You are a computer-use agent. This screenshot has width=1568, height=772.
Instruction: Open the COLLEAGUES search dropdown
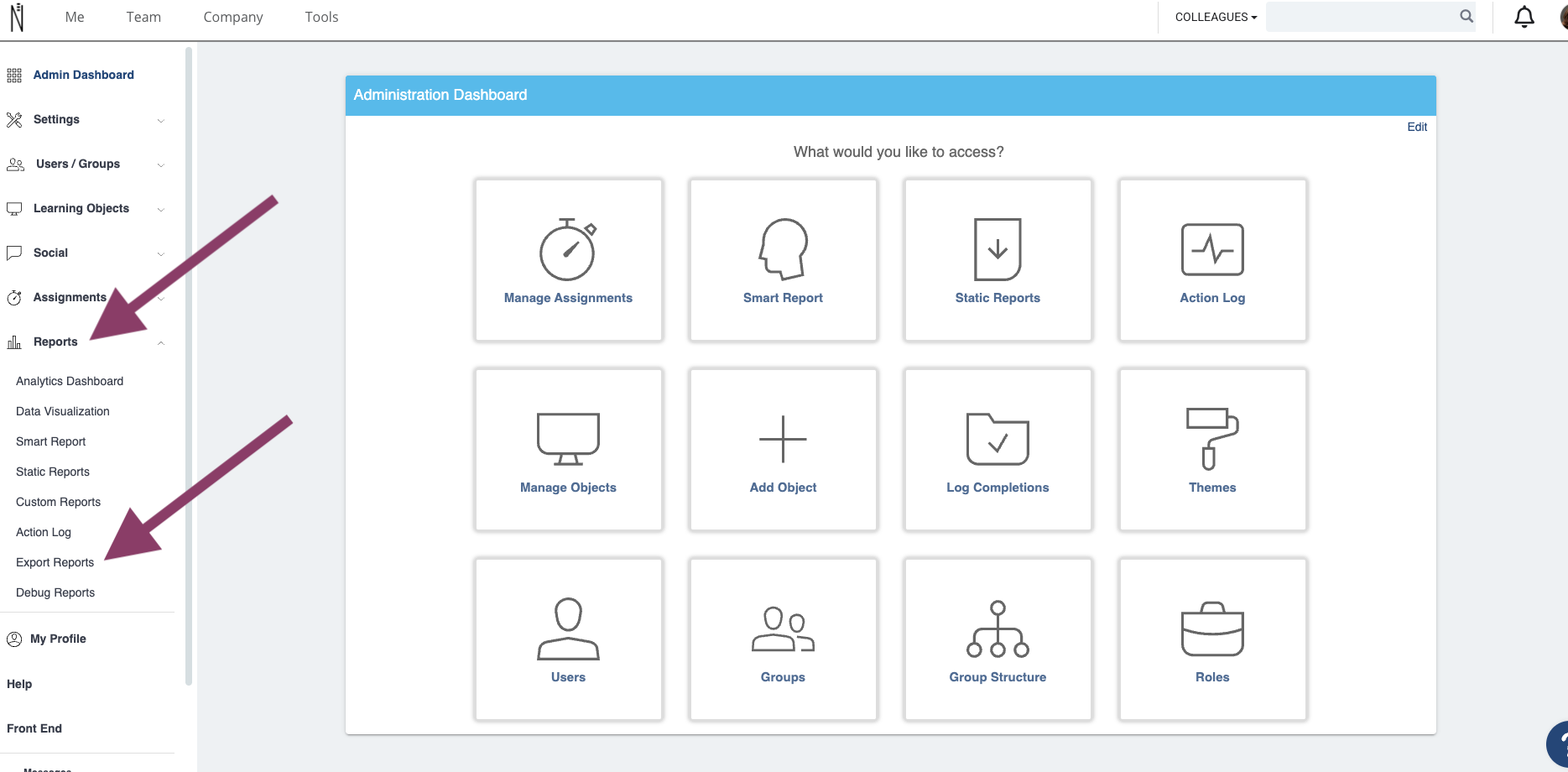coord(1216,17)
